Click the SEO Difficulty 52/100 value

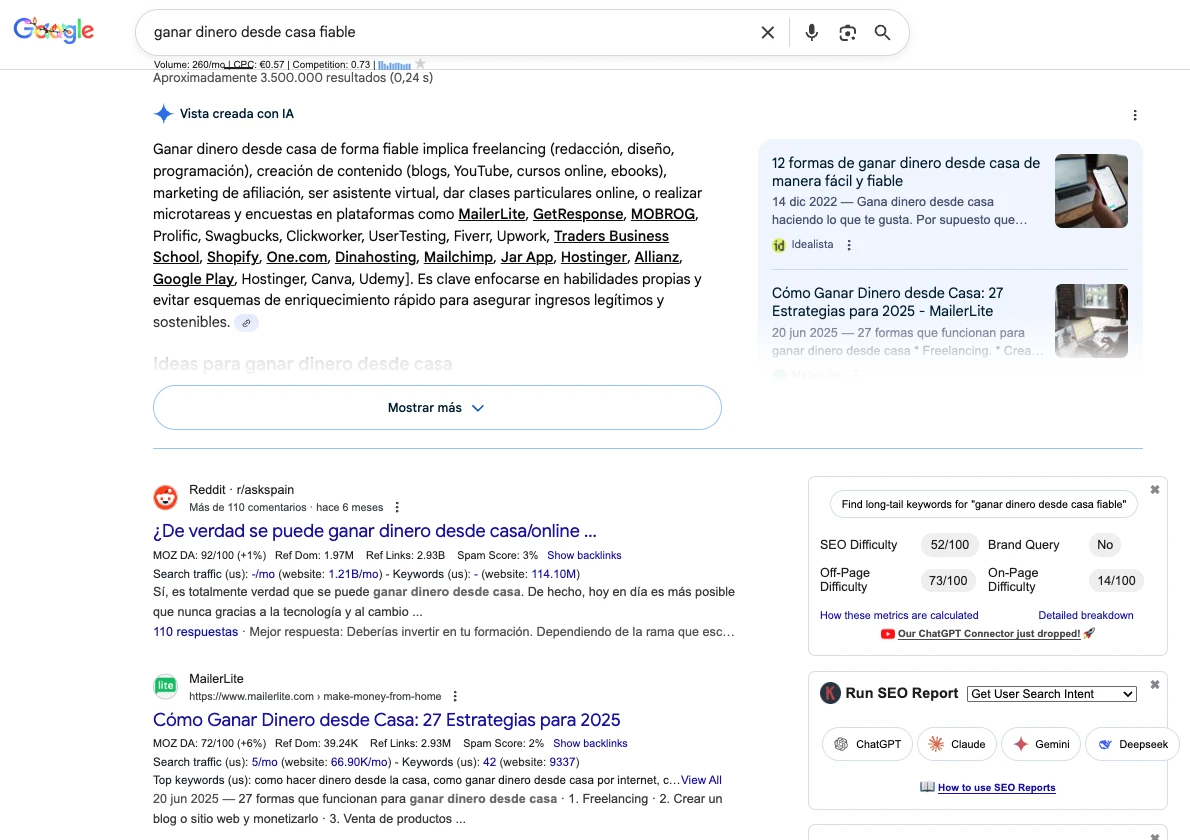point(949,545)
